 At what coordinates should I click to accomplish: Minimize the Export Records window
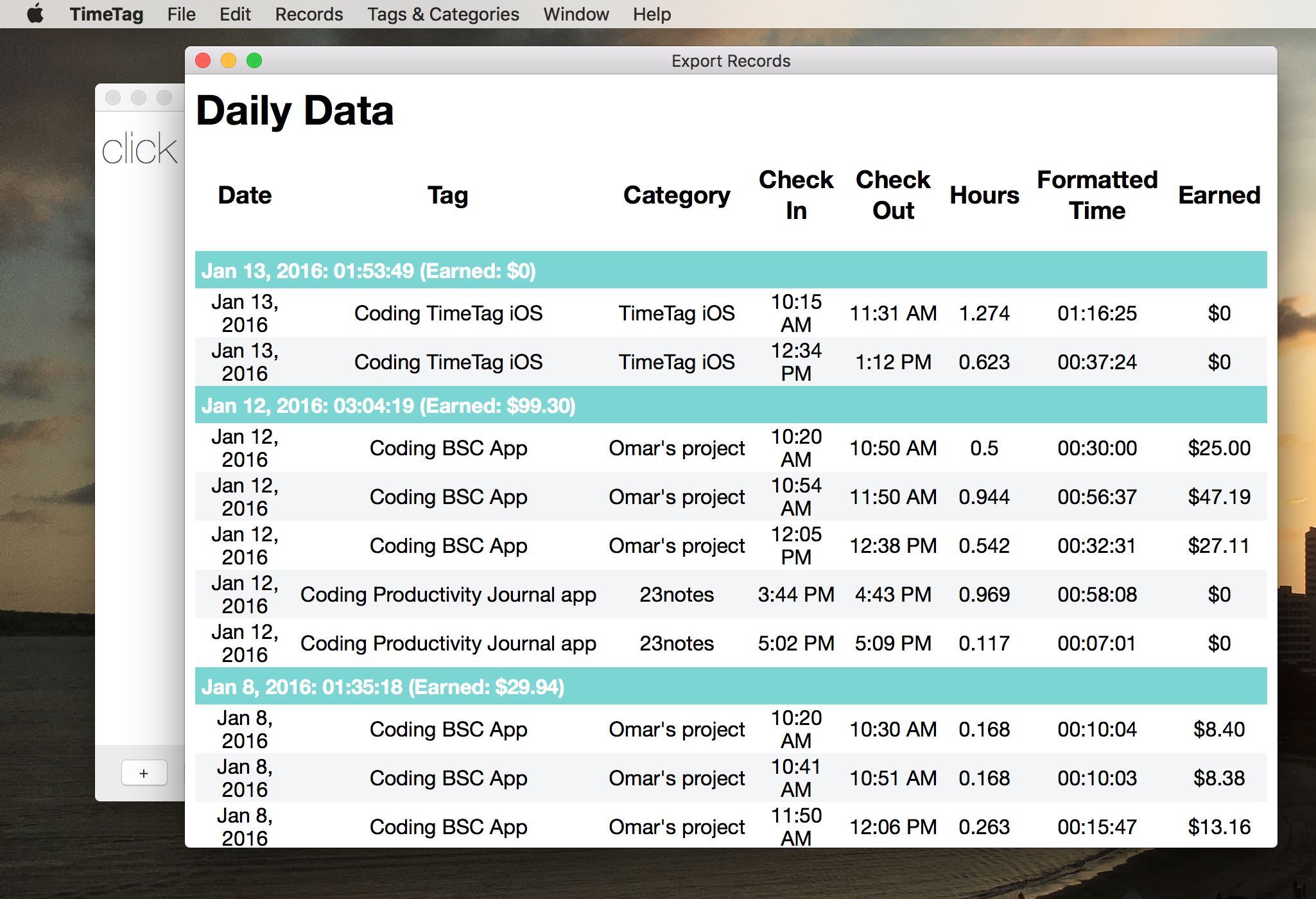(229, 60)
